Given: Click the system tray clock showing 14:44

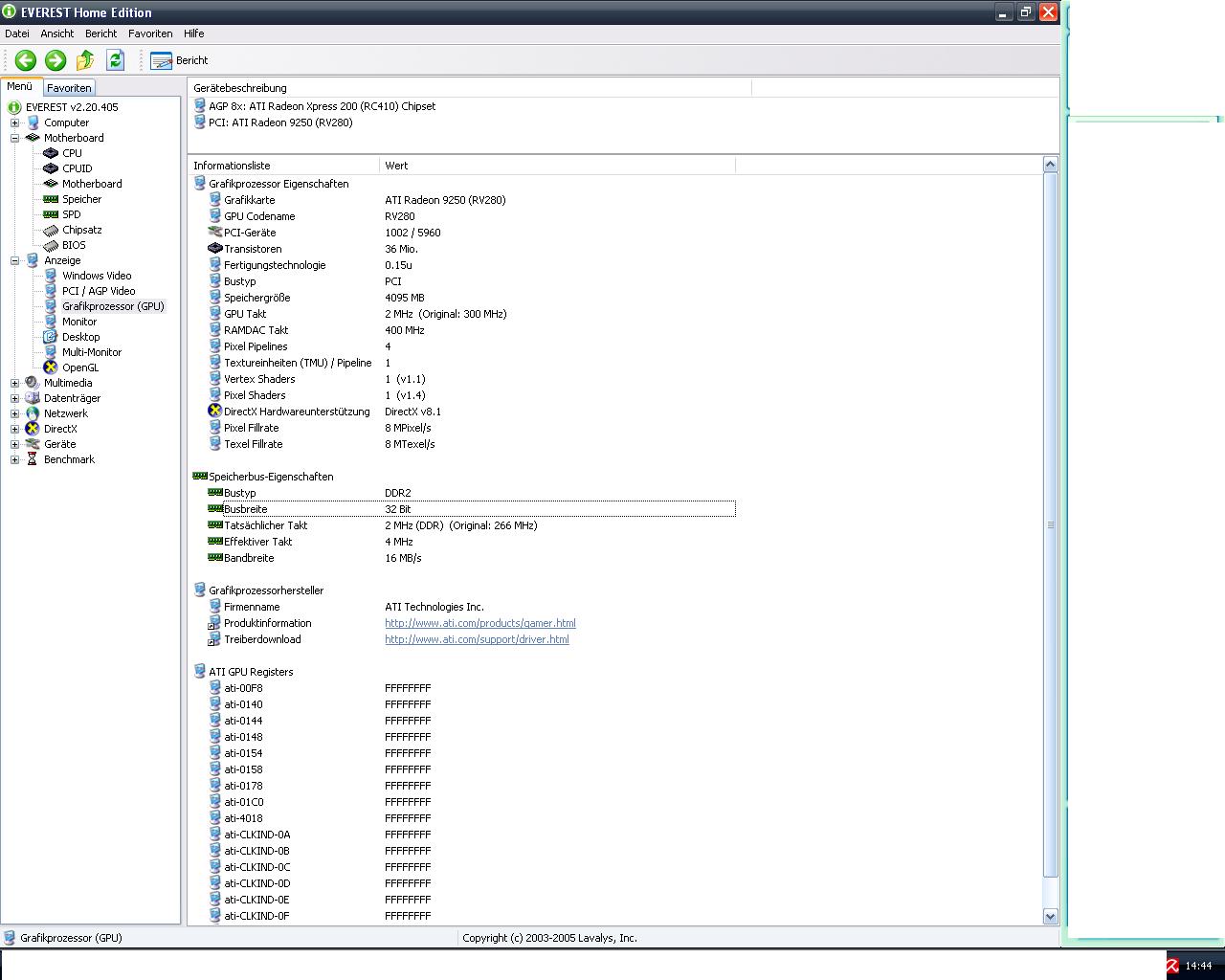Looking at the screenshot, I should (1198, 967).
